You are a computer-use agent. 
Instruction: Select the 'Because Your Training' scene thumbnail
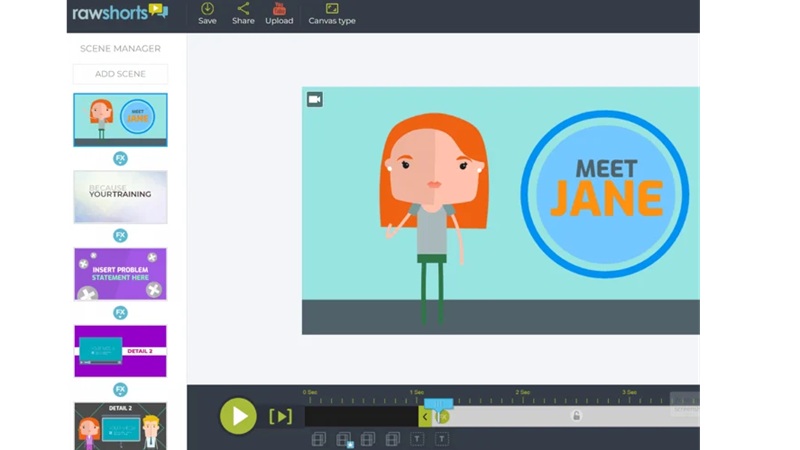point(120,197)
